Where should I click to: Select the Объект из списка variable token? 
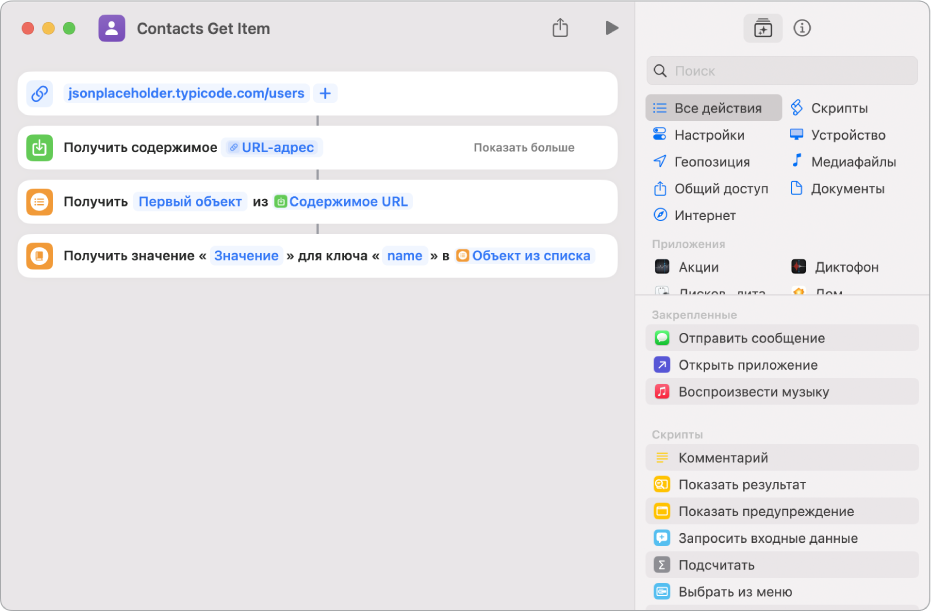(x=524, y=256)
